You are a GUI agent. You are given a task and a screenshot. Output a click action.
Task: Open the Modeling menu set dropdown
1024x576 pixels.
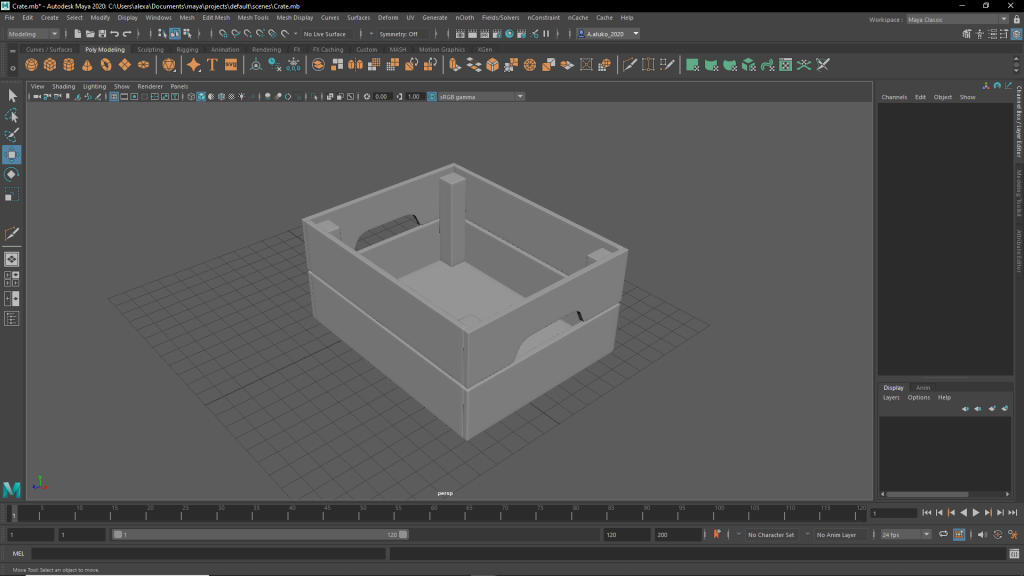pos(33,34)
